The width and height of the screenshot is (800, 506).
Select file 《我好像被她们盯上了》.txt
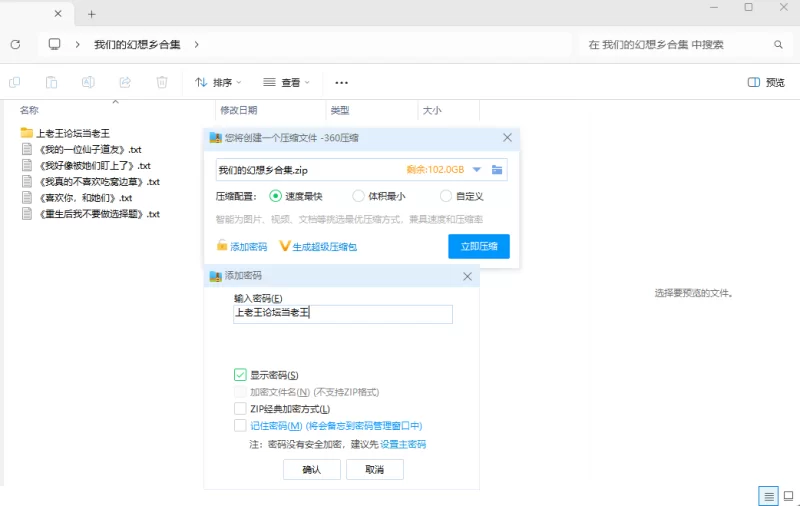95,166
